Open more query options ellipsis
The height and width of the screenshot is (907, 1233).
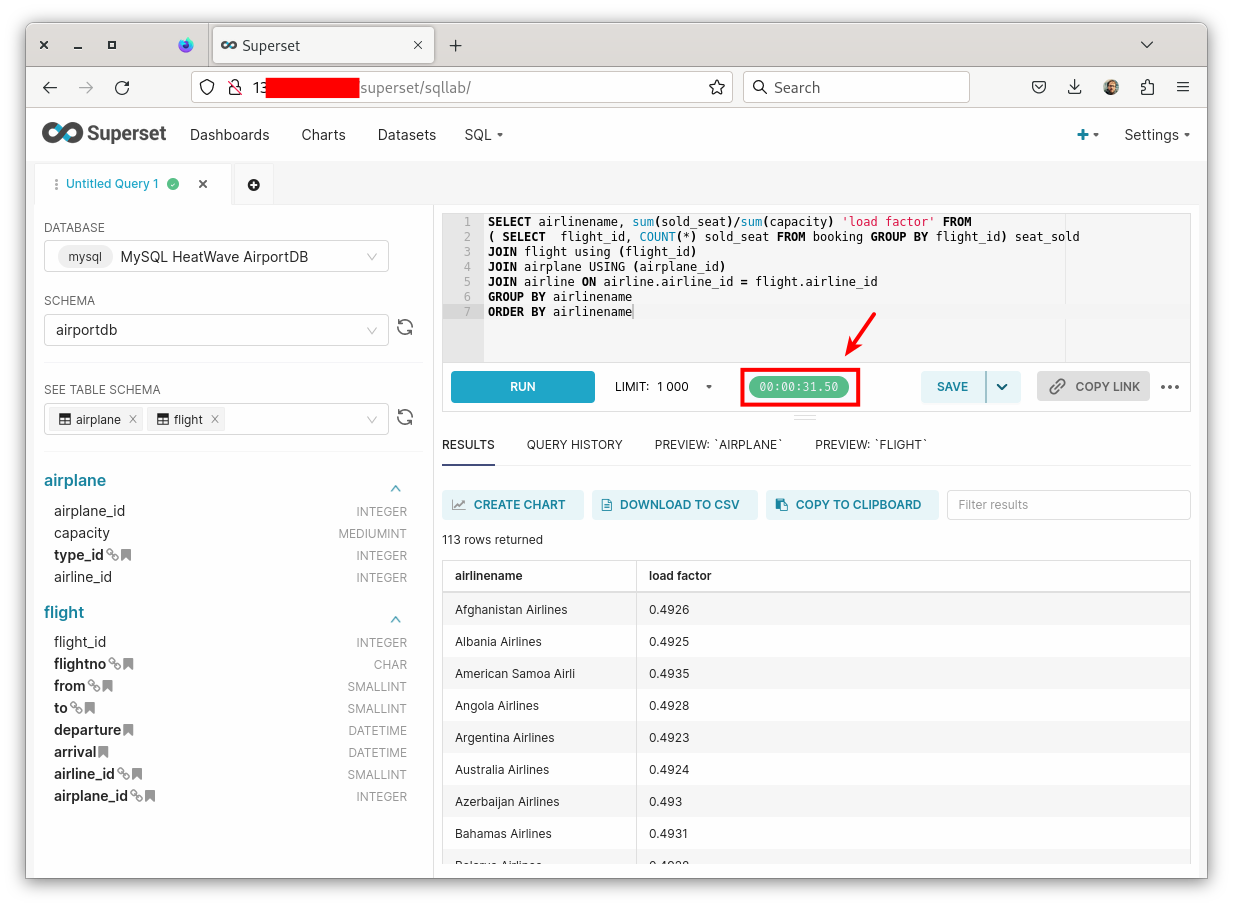[1170, 387]
